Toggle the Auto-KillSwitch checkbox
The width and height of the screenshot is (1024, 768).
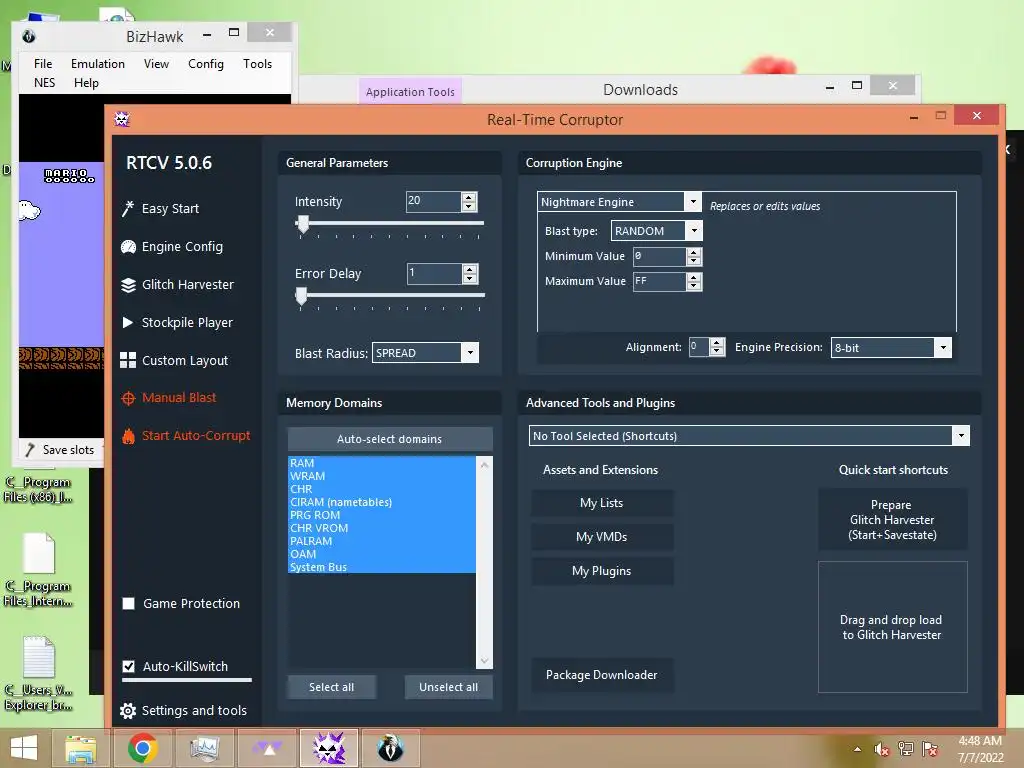[x=129, y=666]
